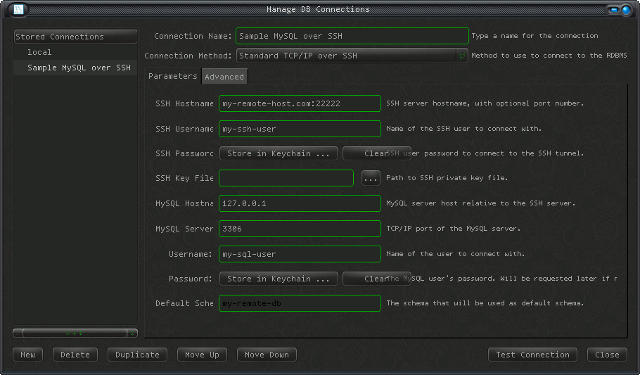Viewport: 640px width, 375px height.
Task: Click the round blue title bar button
Action: 626,9
